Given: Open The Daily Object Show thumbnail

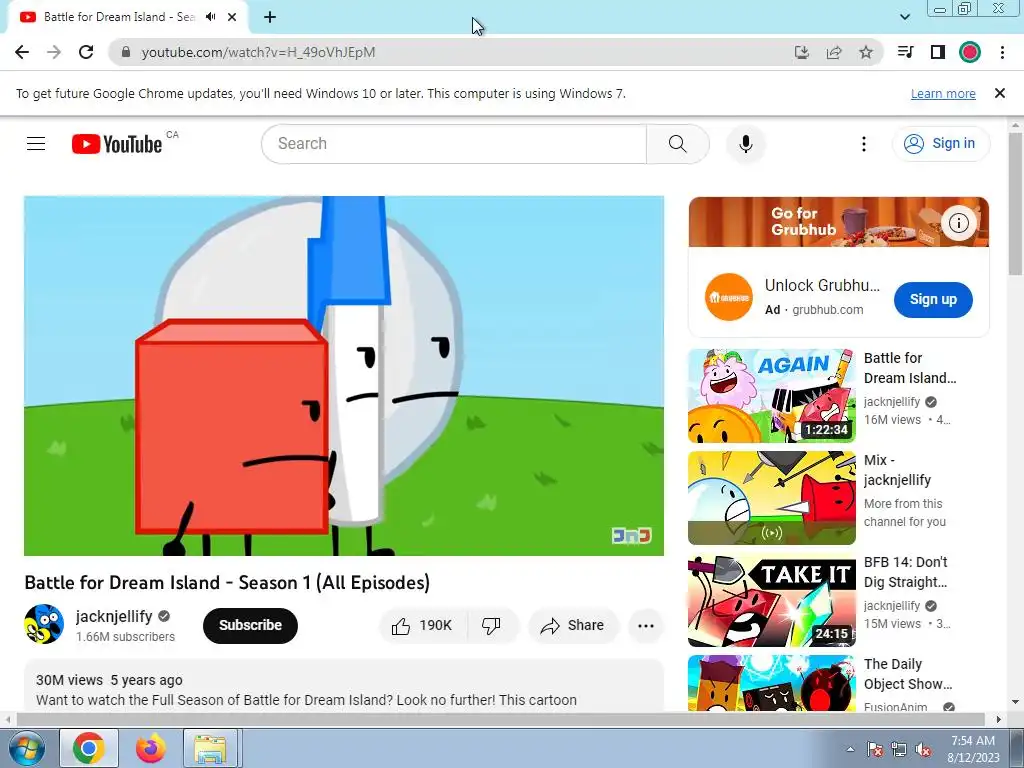Looking at the screenshot, I should 771,683.
